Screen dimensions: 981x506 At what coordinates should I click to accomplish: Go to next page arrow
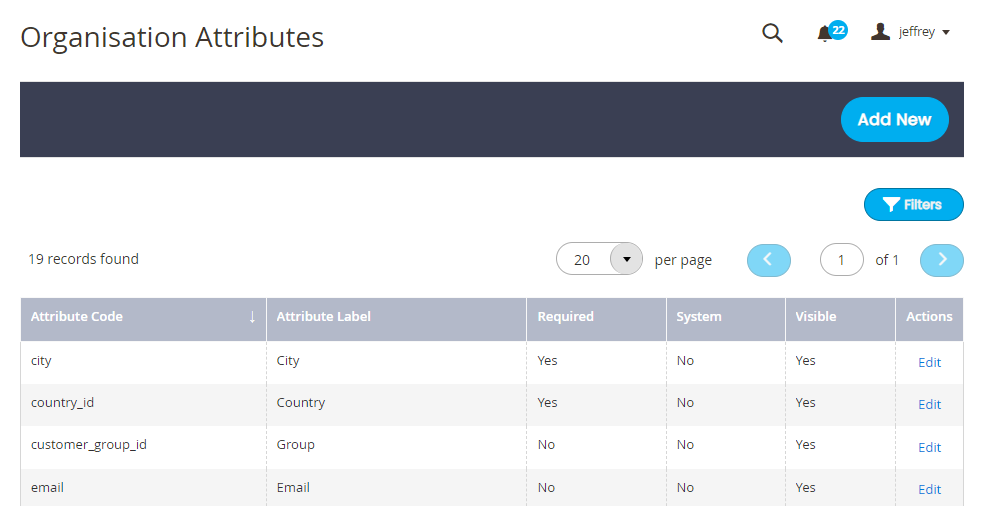pyautogui.click(x=942, y=260)
